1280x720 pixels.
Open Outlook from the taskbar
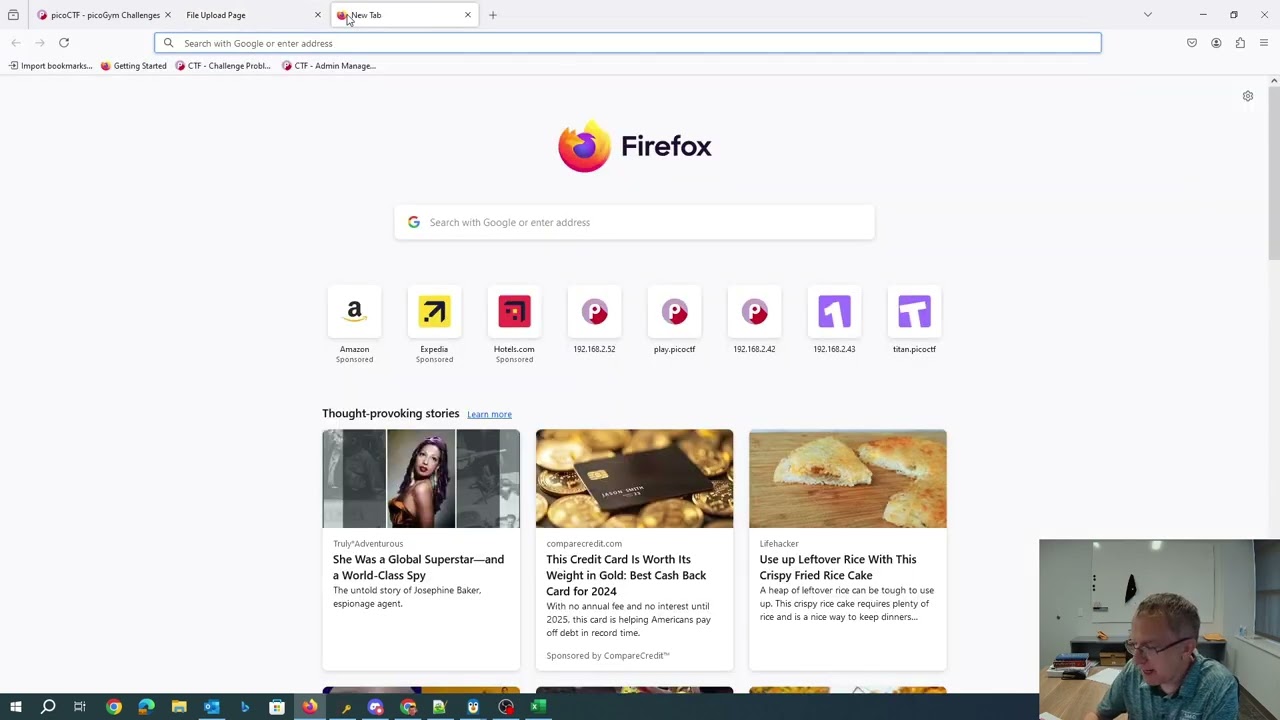(x=212, y=707)
